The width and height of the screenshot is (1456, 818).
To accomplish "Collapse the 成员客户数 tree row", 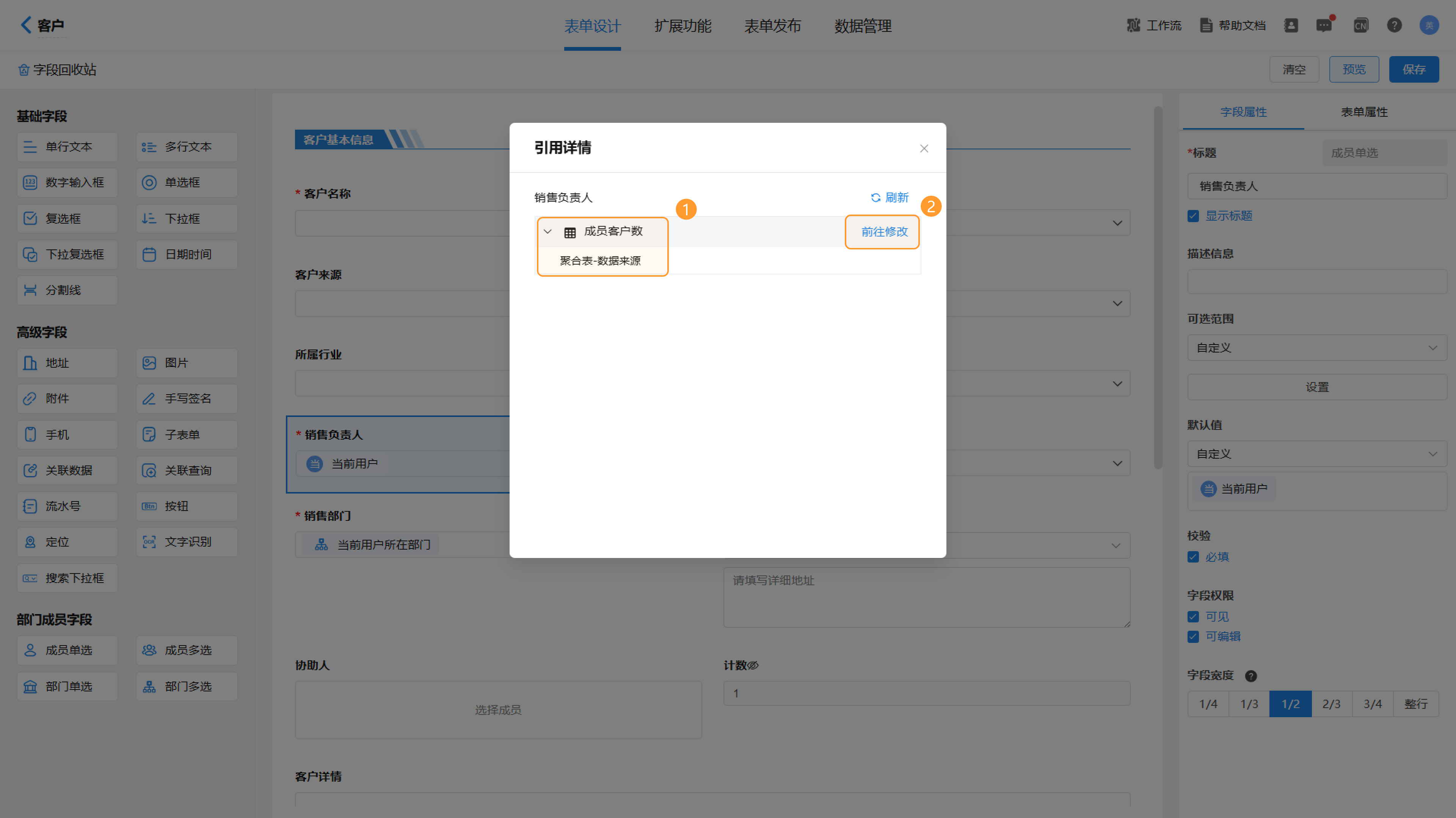I will point(547,232).
